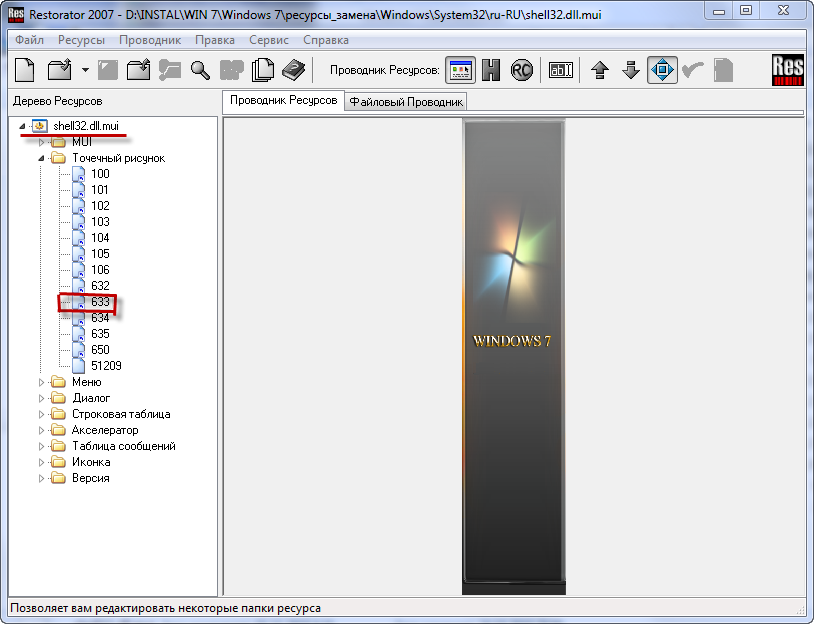The width and height of the screenshot is (814, 624).
Task: Open the help book icon
Action: pyautogui.click(x=294, y=70)
